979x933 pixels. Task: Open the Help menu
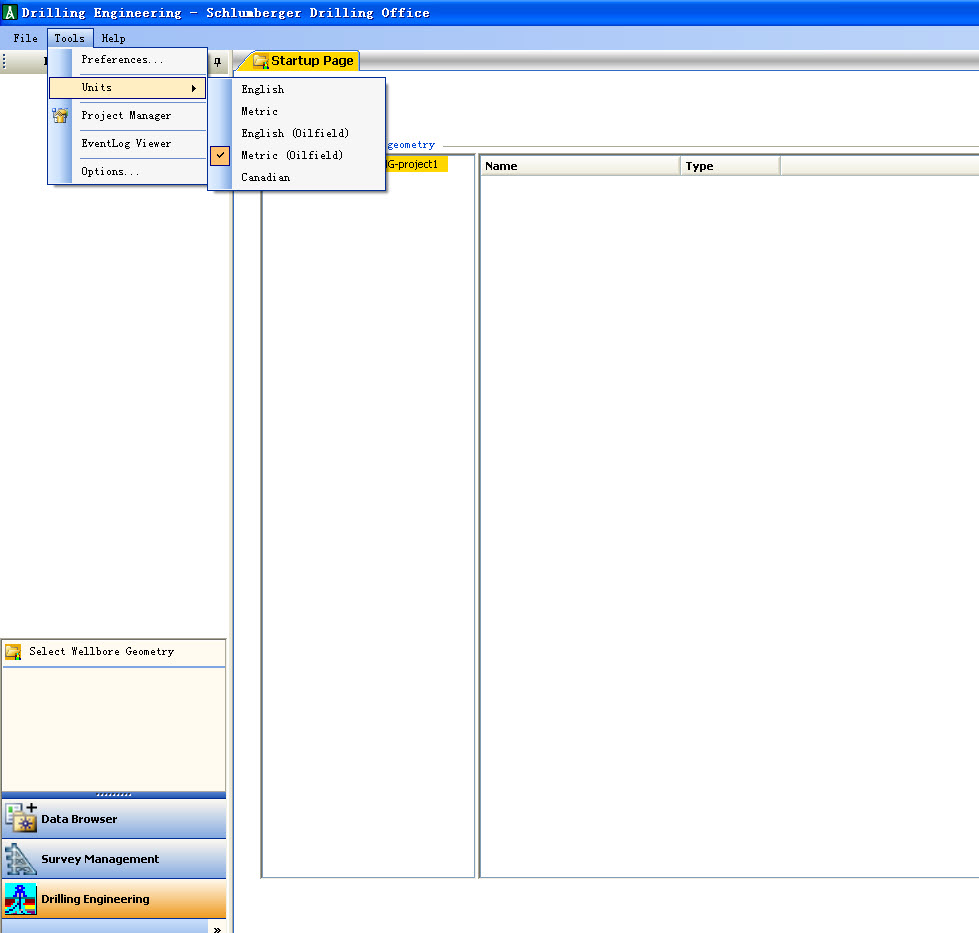point(114,38)
